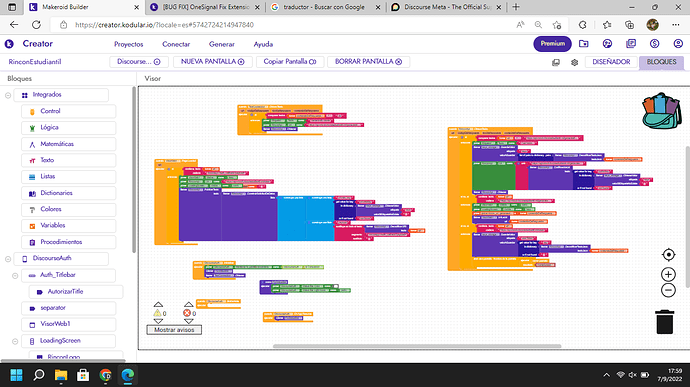Image resolution: width=690 pixels, height=387 pixels.
Task: Open the Control blocks category
Action: [68, 111]
